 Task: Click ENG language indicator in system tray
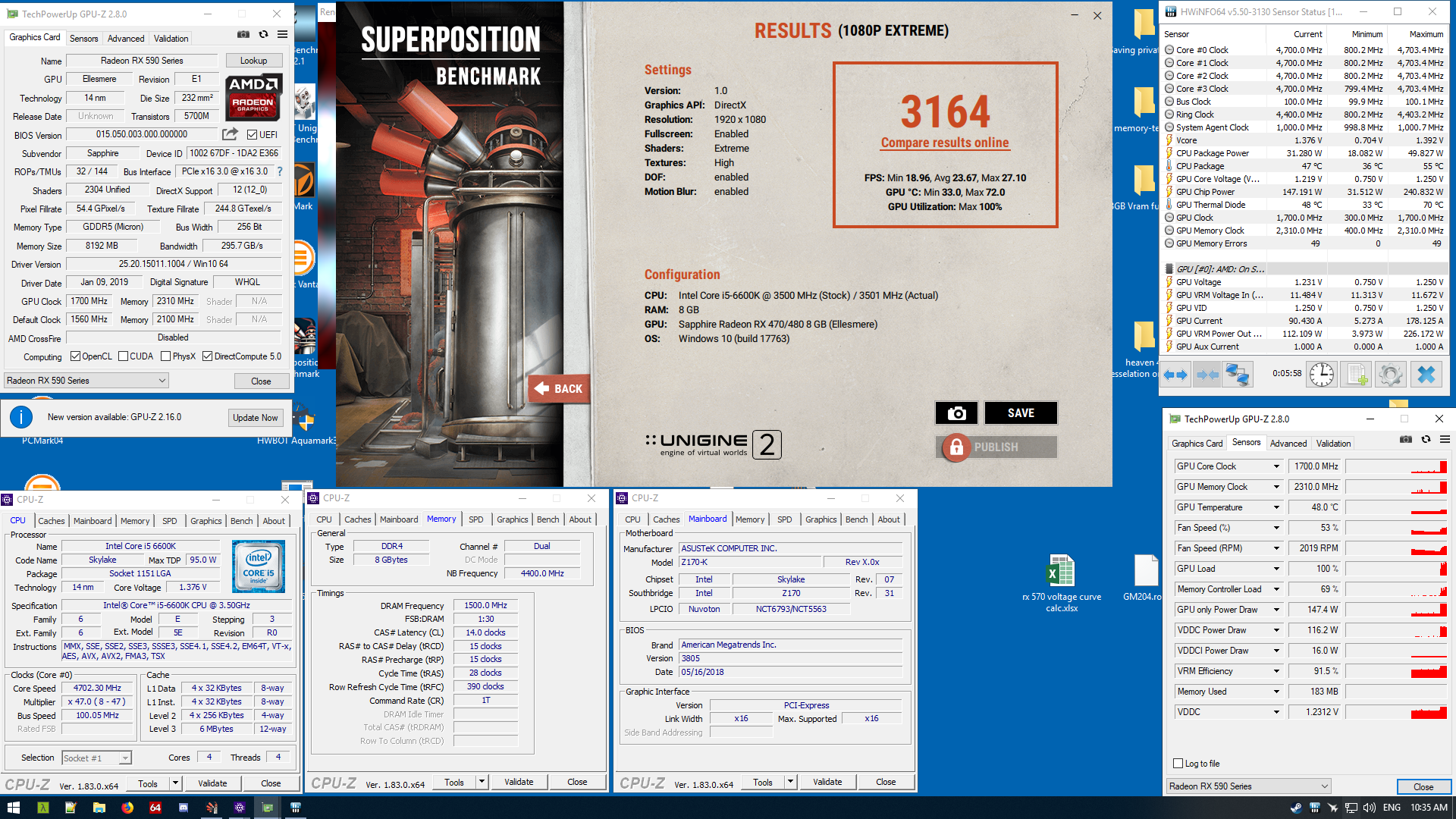click(x=1392, y=808)
